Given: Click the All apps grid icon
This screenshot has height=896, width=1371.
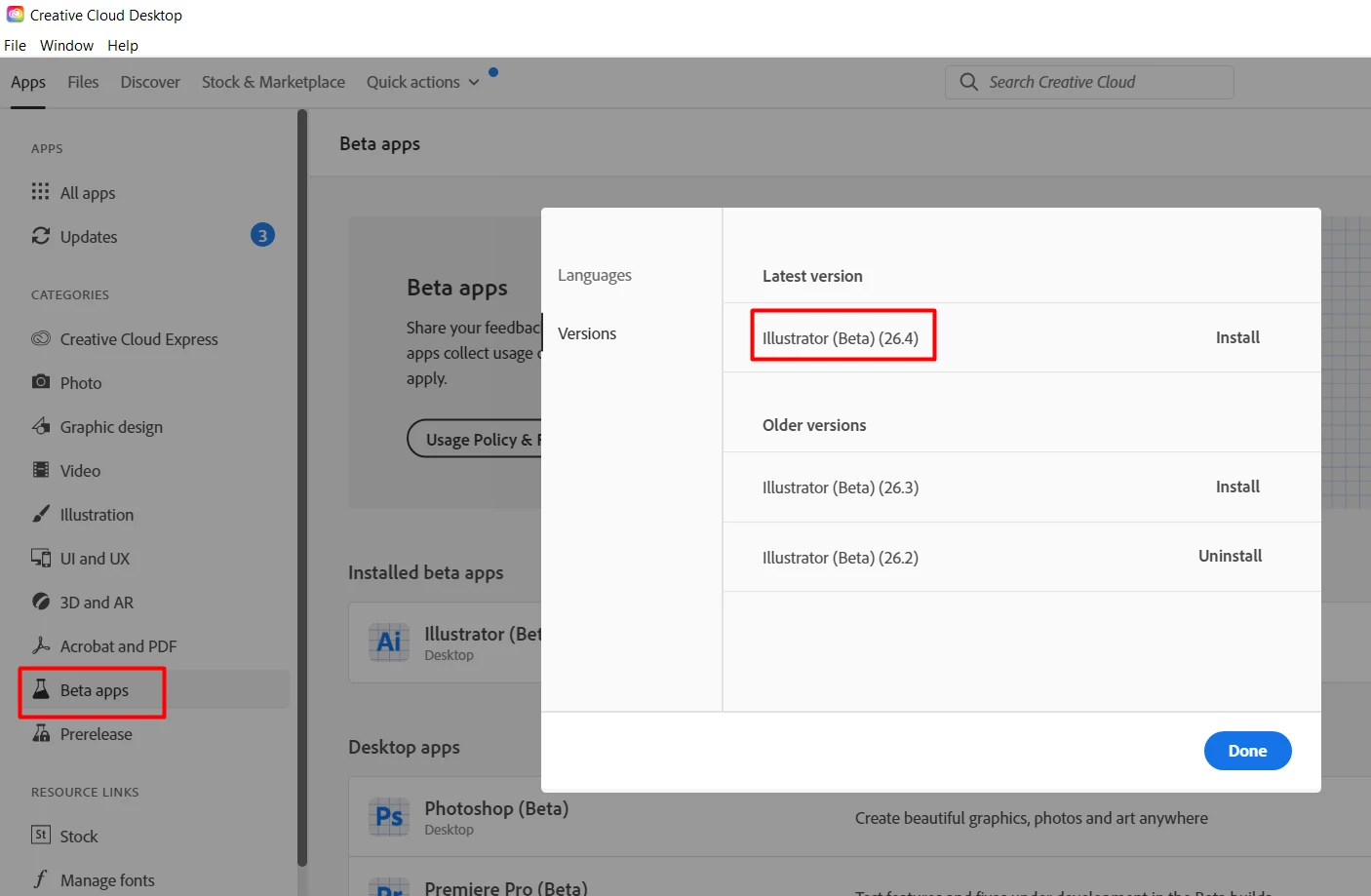Looking at the screenshot, I should click(40, 191).
